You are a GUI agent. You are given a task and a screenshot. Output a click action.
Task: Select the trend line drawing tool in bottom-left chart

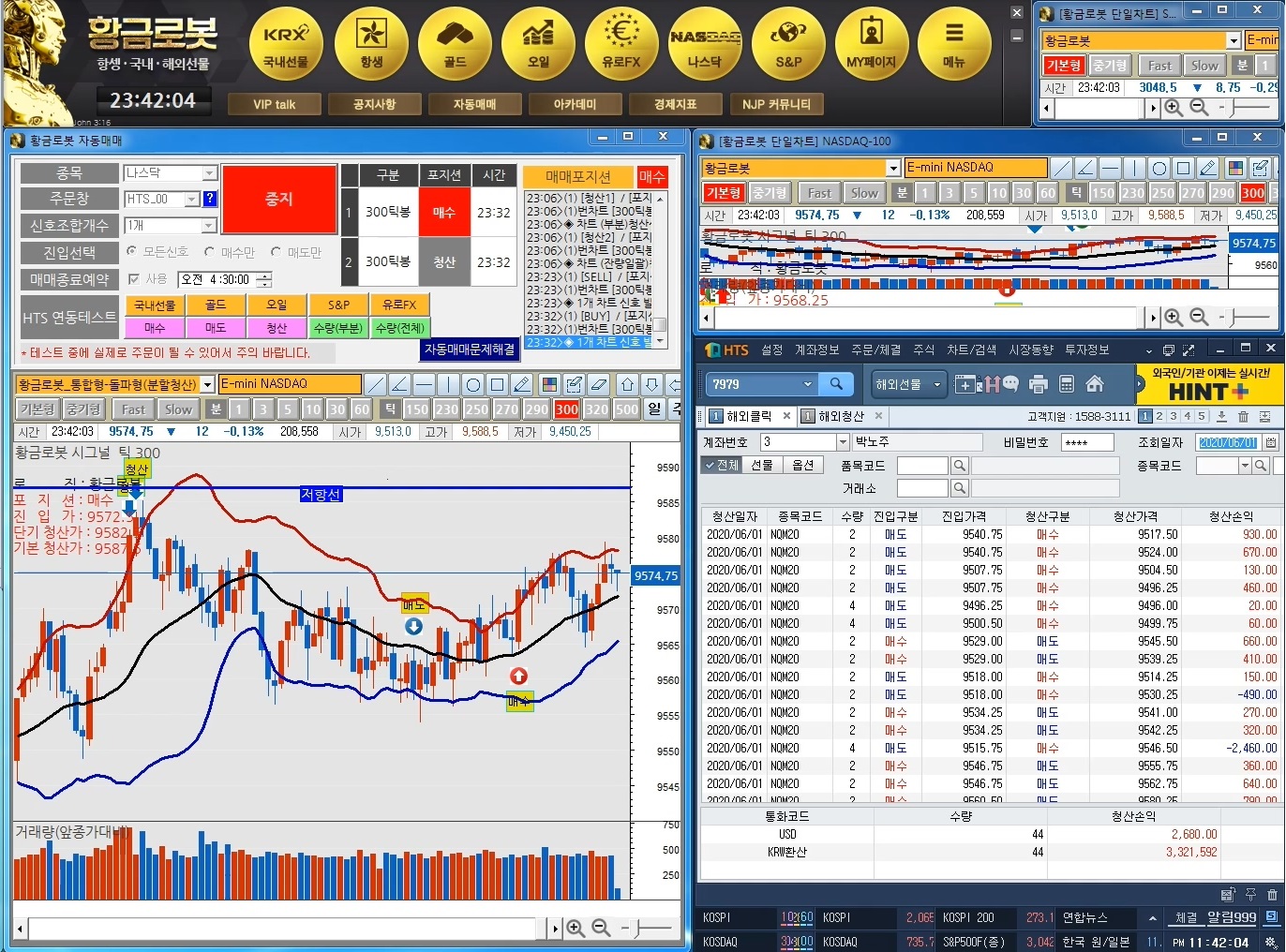(376, 384)
